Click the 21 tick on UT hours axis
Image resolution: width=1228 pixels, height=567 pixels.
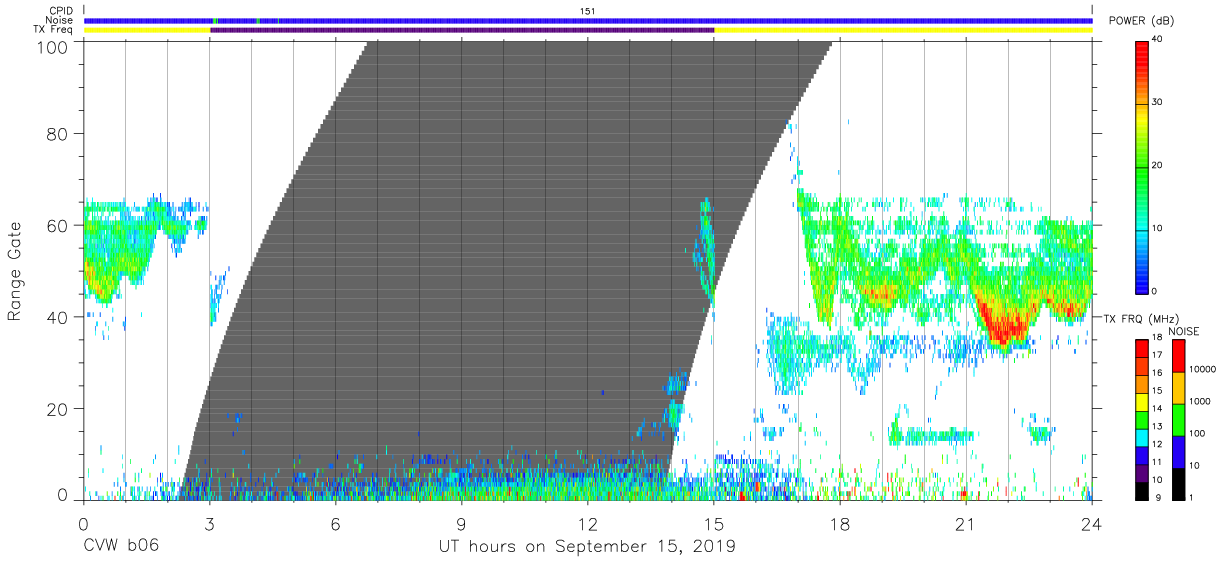coord(966,525)
